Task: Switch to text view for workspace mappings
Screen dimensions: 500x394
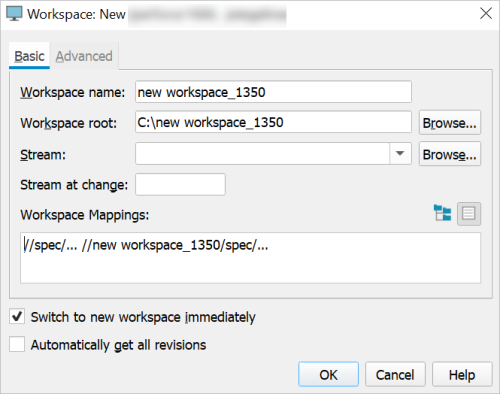Action: (469, 214)
